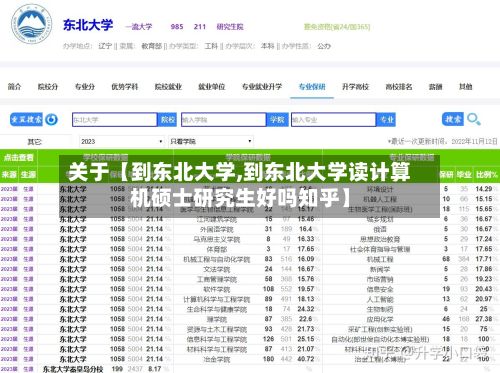Image resolution: width=500 pixels, height=373 pixels.
Task: Click the 机械工程与自动化学院 cell
Action: click(217, 259)
